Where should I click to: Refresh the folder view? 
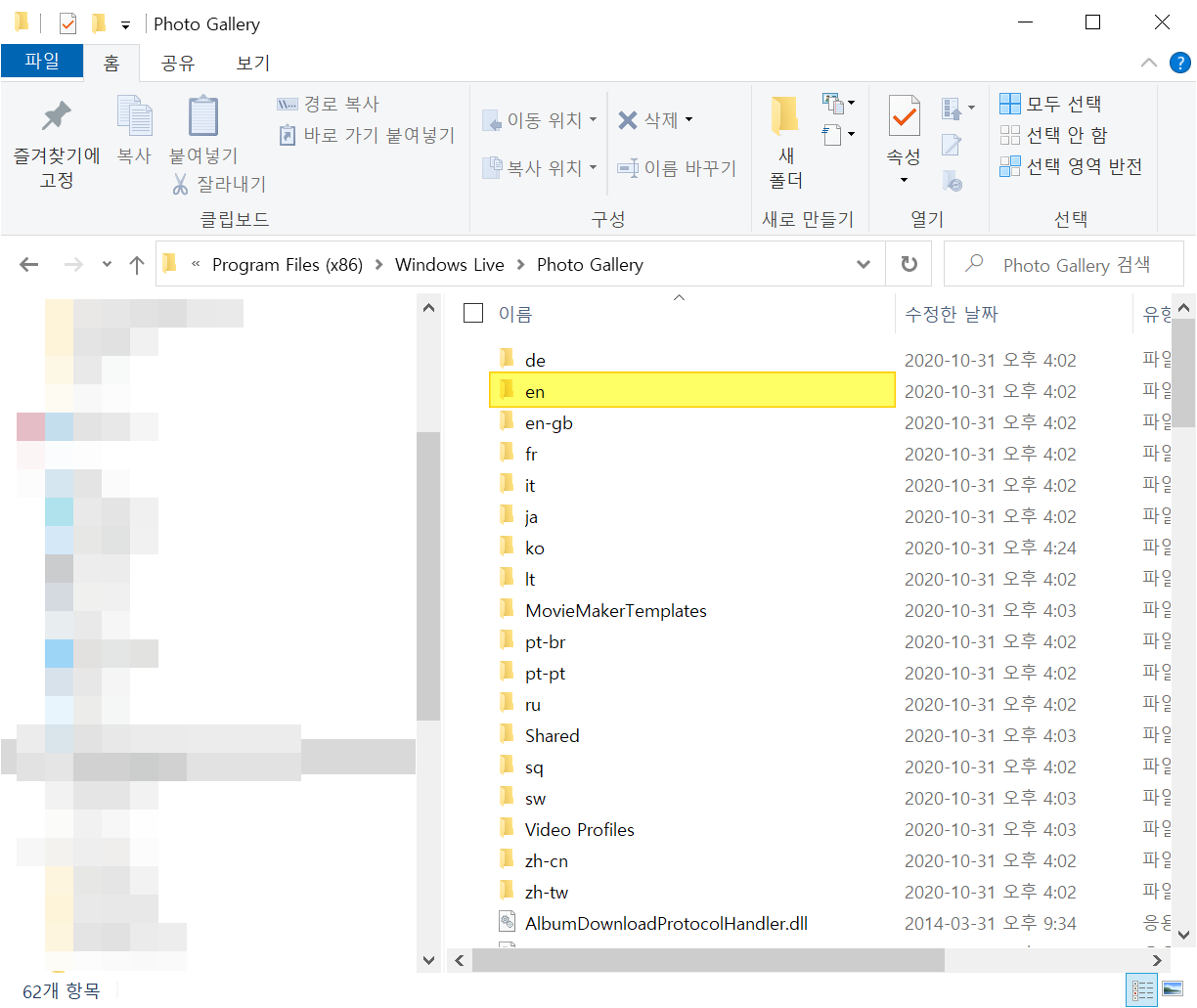(909, 264)
